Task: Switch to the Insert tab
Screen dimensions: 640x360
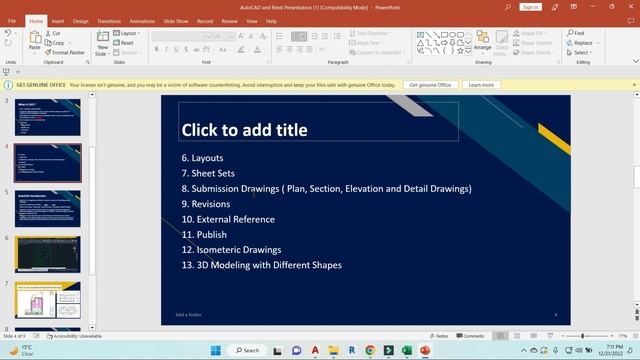Action: (58, 21)
